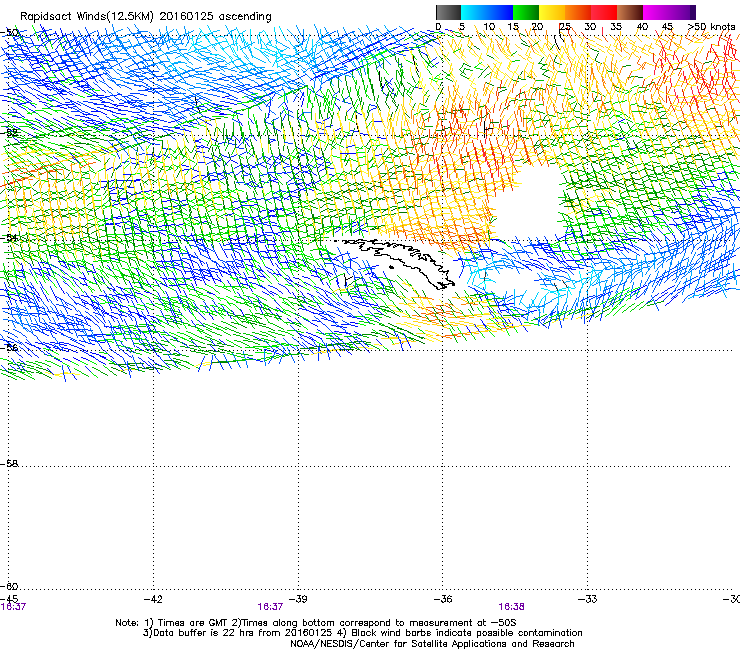Click the latitude label '-58'
The width and height of the screenshot is (740, 650).
pyautogui.click(x=9, y=464)
